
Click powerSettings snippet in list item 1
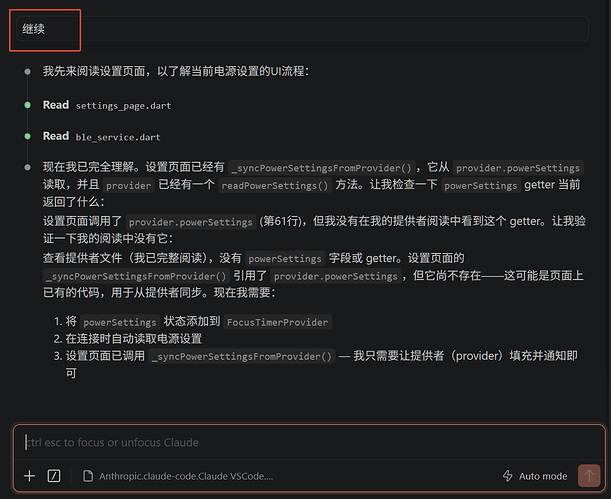(120, 322)
